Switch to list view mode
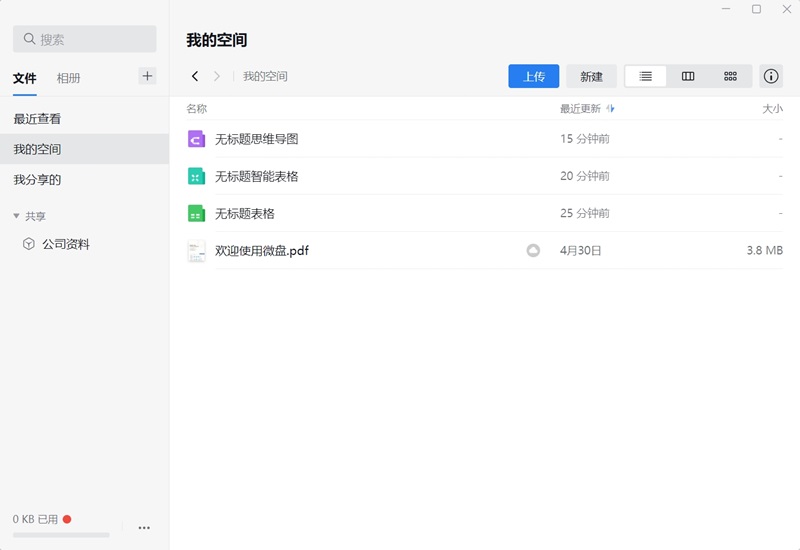This screenshot has height=550, width=800. (645, 76)
